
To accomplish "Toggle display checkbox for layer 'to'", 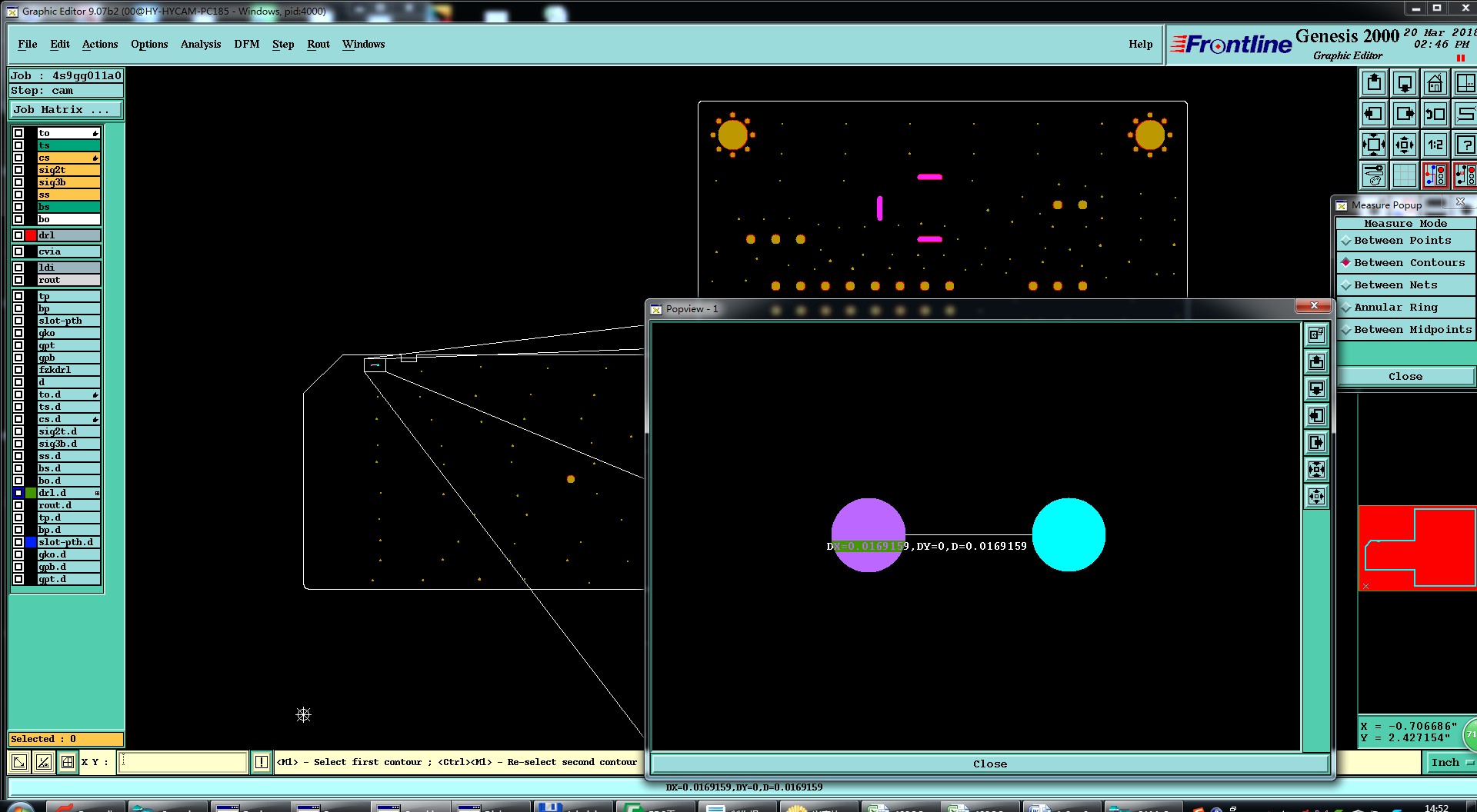I will tap(18, 133).
